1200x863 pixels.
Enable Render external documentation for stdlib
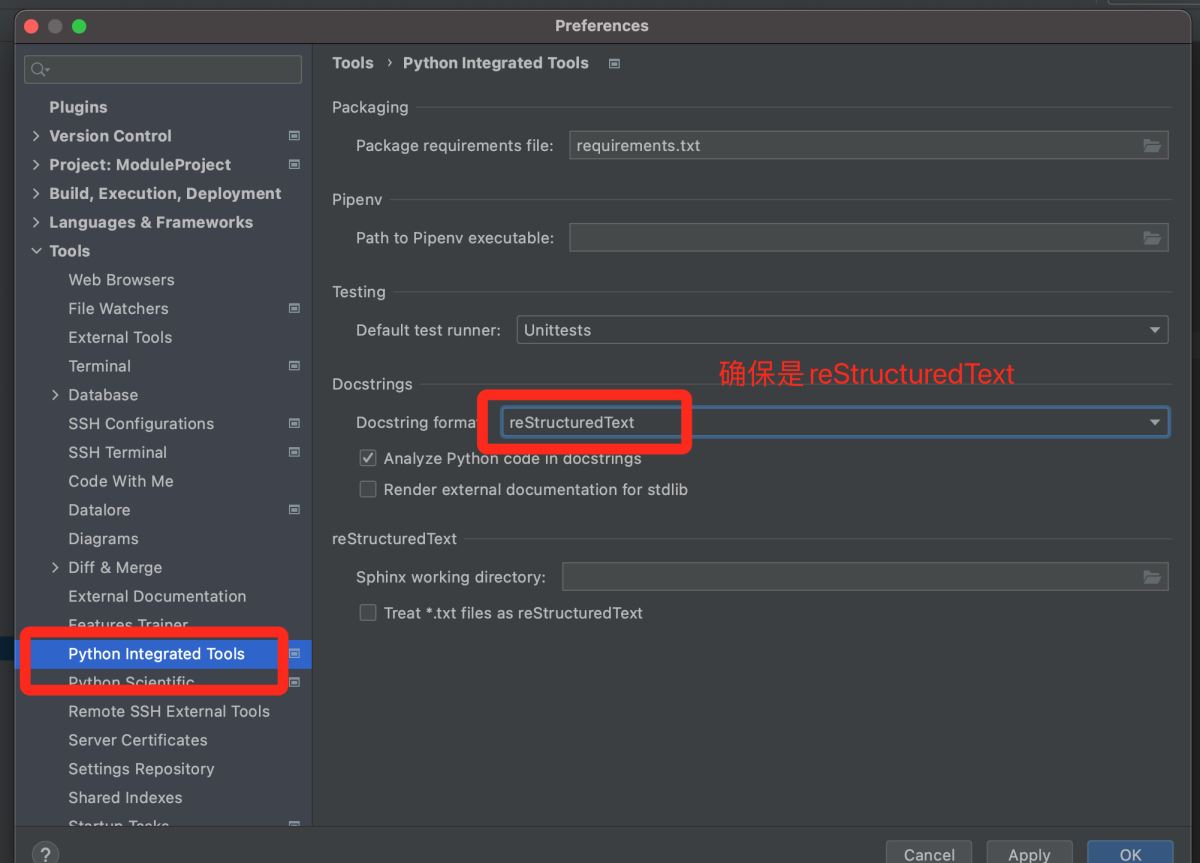[368, 490]
